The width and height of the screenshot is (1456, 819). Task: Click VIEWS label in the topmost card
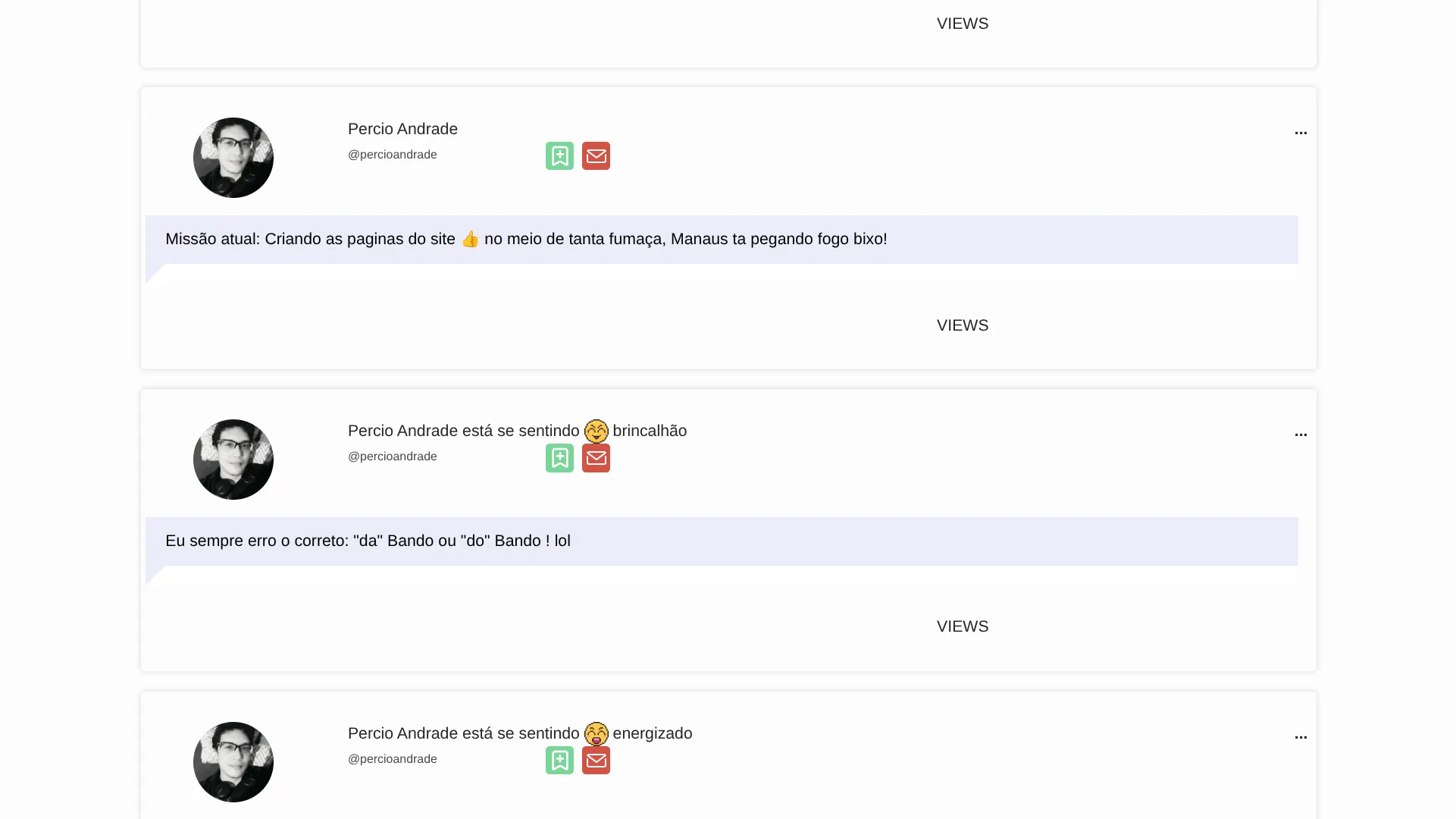pos(963,24)
